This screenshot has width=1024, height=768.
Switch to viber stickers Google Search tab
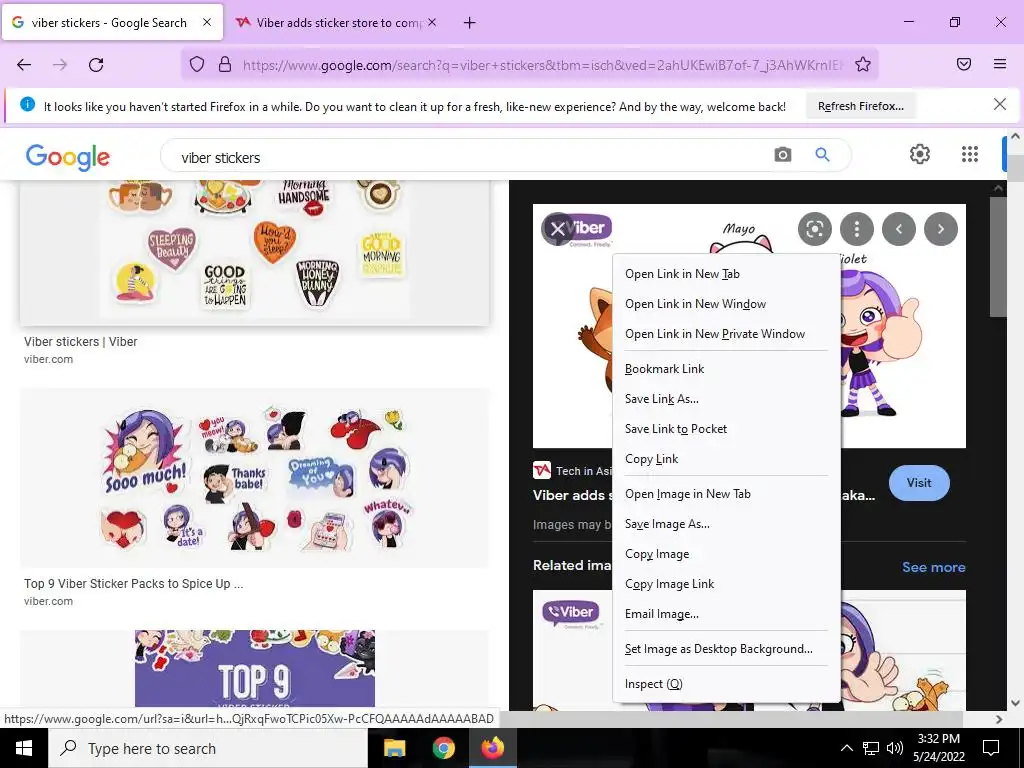[x=112, y=23]
